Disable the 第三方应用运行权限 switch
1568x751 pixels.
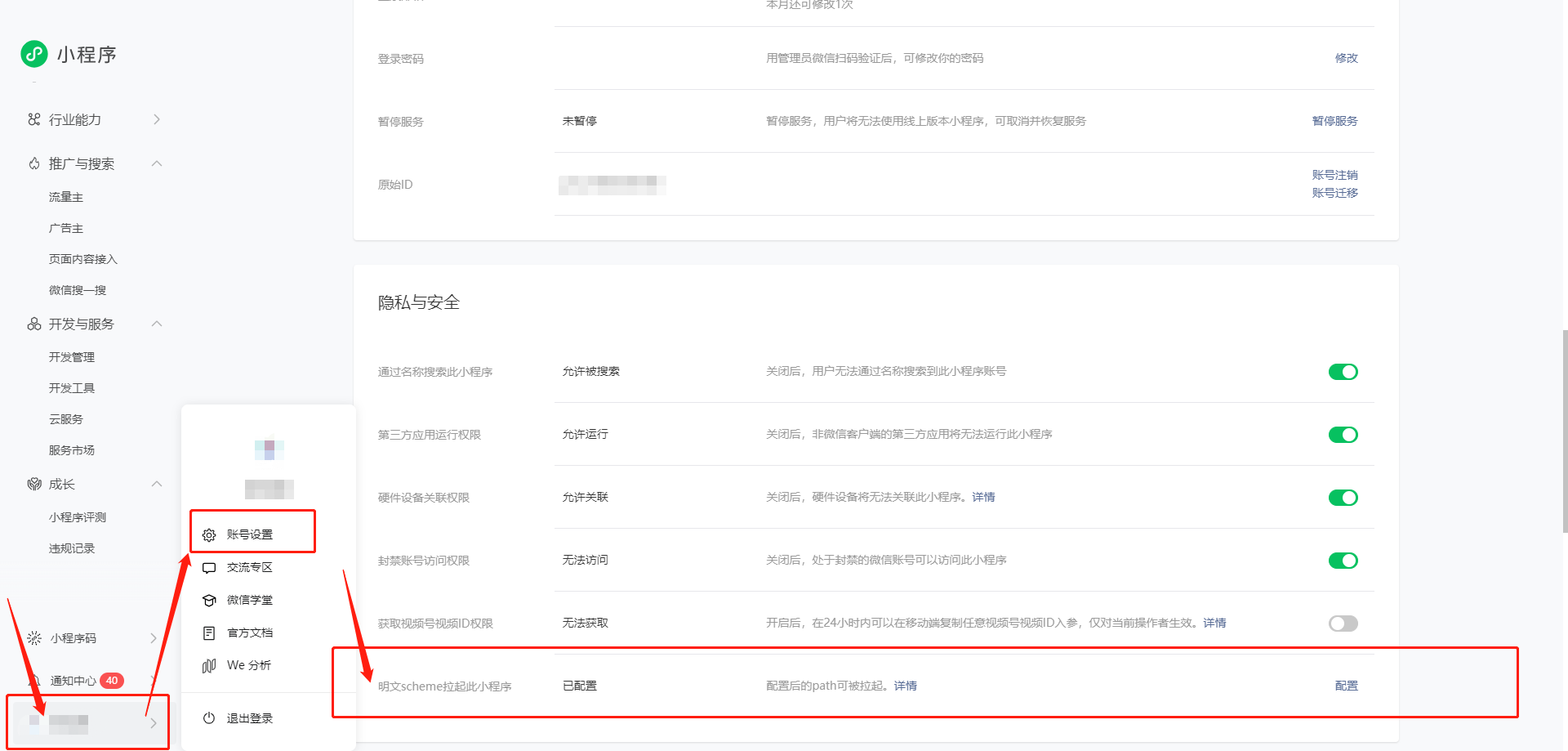pos(1343,435)
